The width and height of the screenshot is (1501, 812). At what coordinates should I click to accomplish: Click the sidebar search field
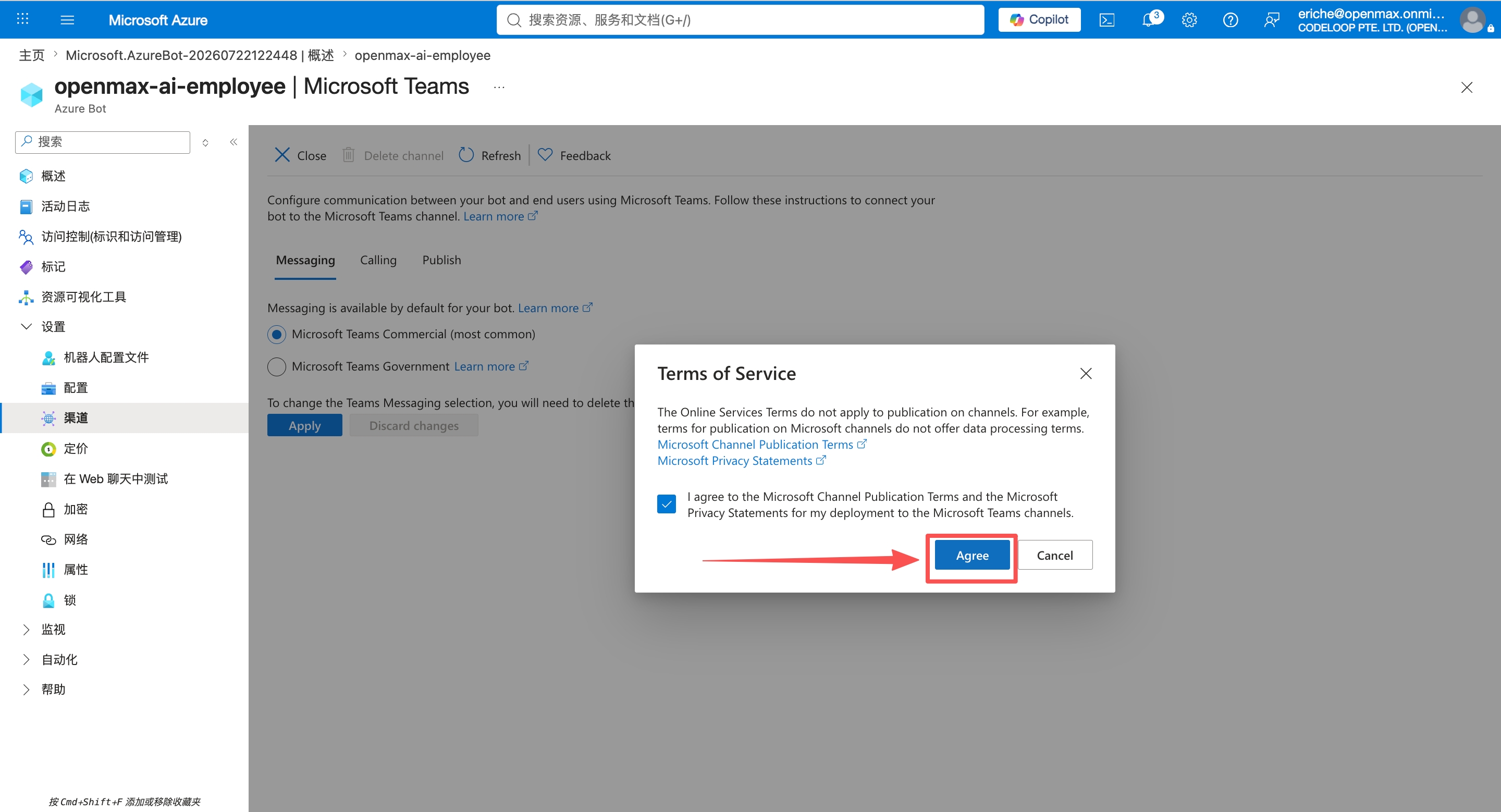click(x=103, y=142)
